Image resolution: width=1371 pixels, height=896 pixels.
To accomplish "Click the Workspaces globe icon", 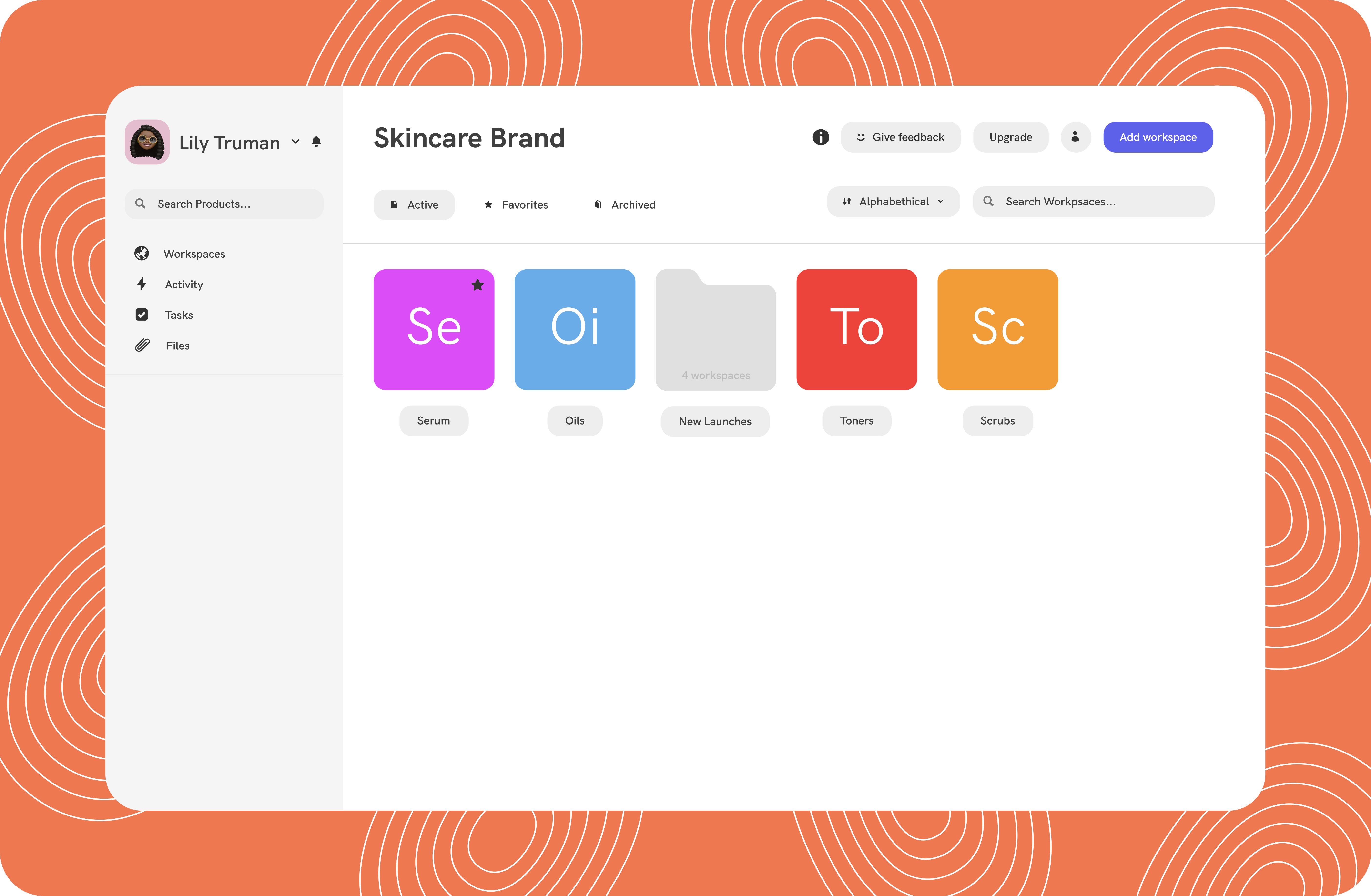I will (x=142, y=254).
